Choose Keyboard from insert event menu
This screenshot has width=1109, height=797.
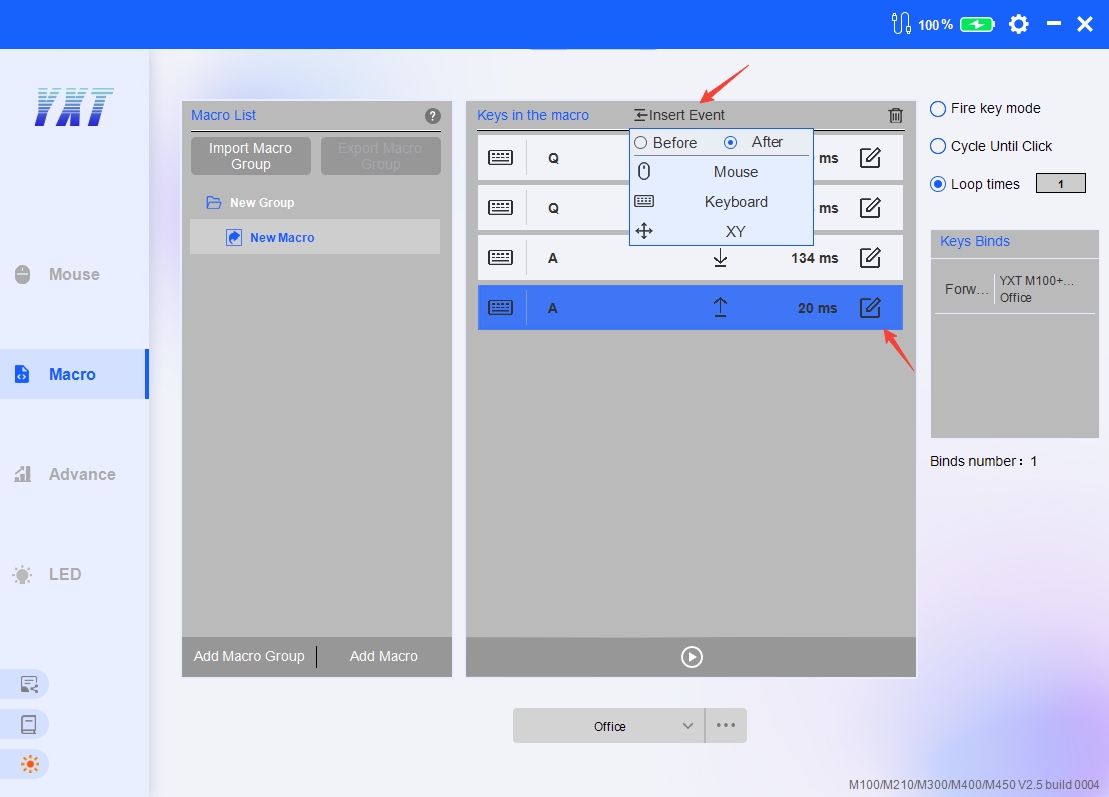[x=735, y=202]
